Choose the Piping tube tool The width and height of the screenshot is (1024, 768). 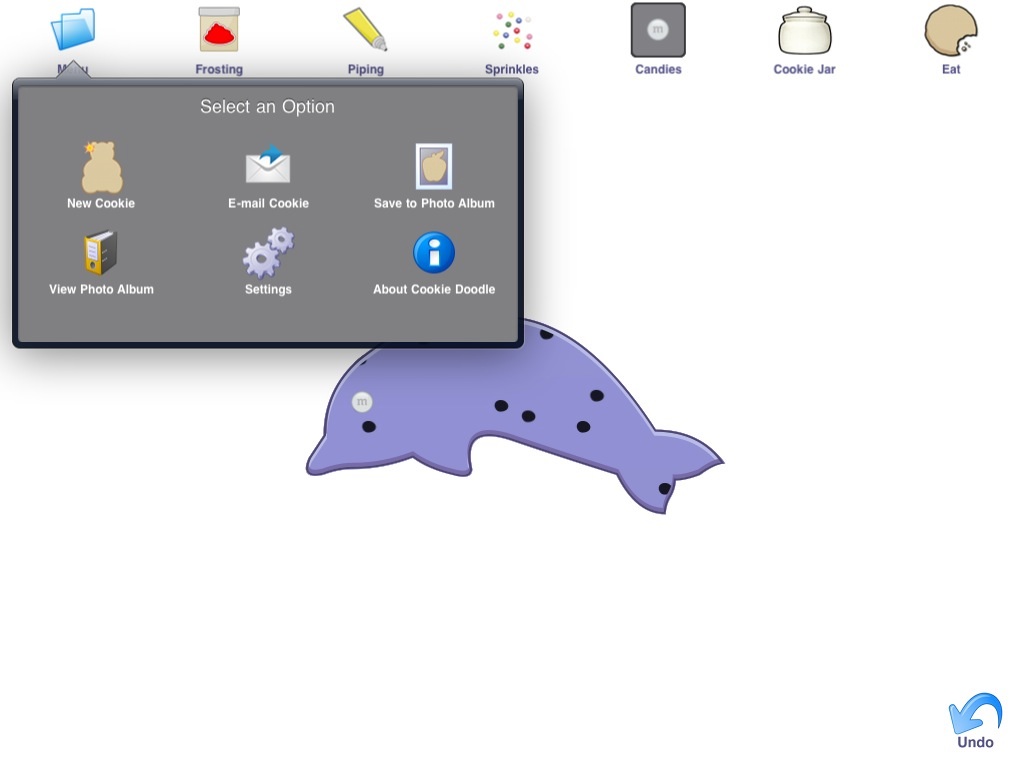click(x=366, y=29)
